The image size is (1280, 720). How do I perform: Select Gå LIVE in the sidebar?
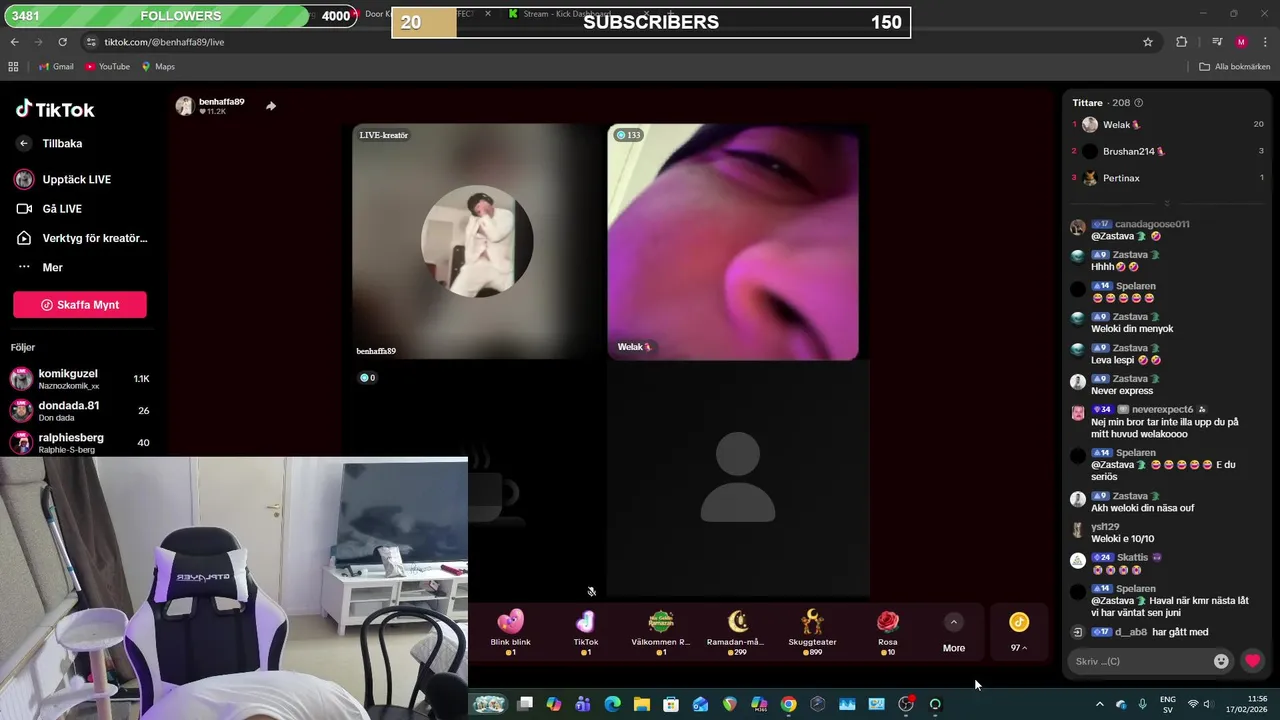pos(62,209)
